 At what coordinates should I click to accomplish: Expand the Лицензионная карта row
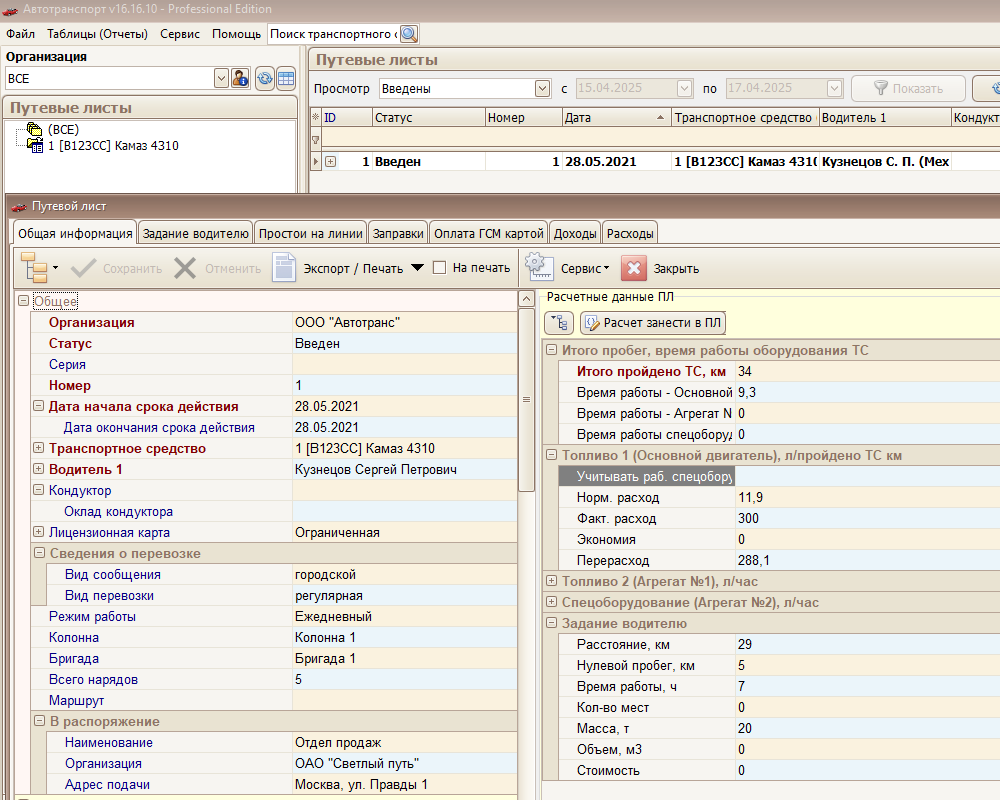(38, 532)
